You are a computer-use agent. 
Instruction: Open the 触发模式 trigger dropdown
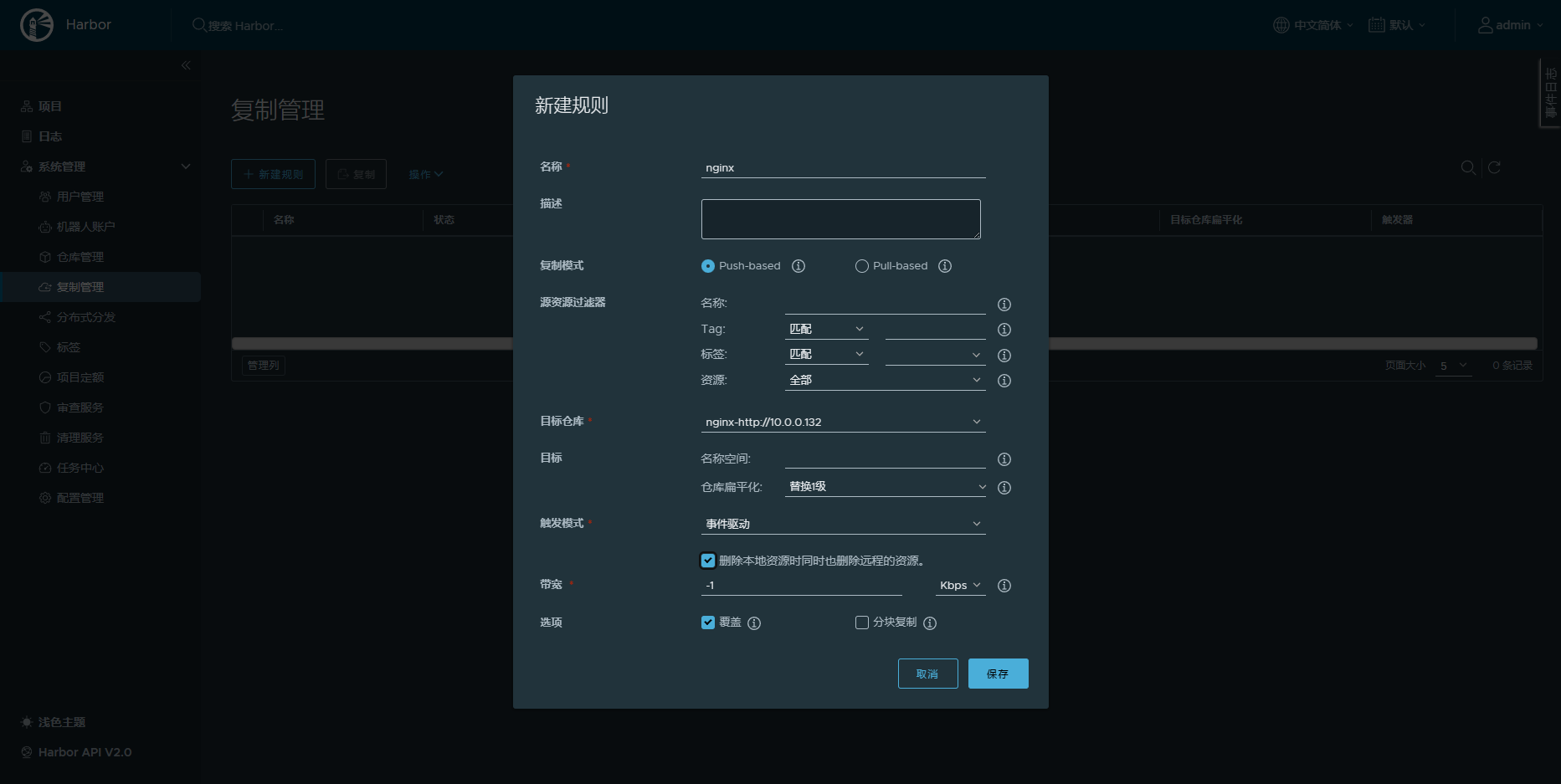click(843, 524)
